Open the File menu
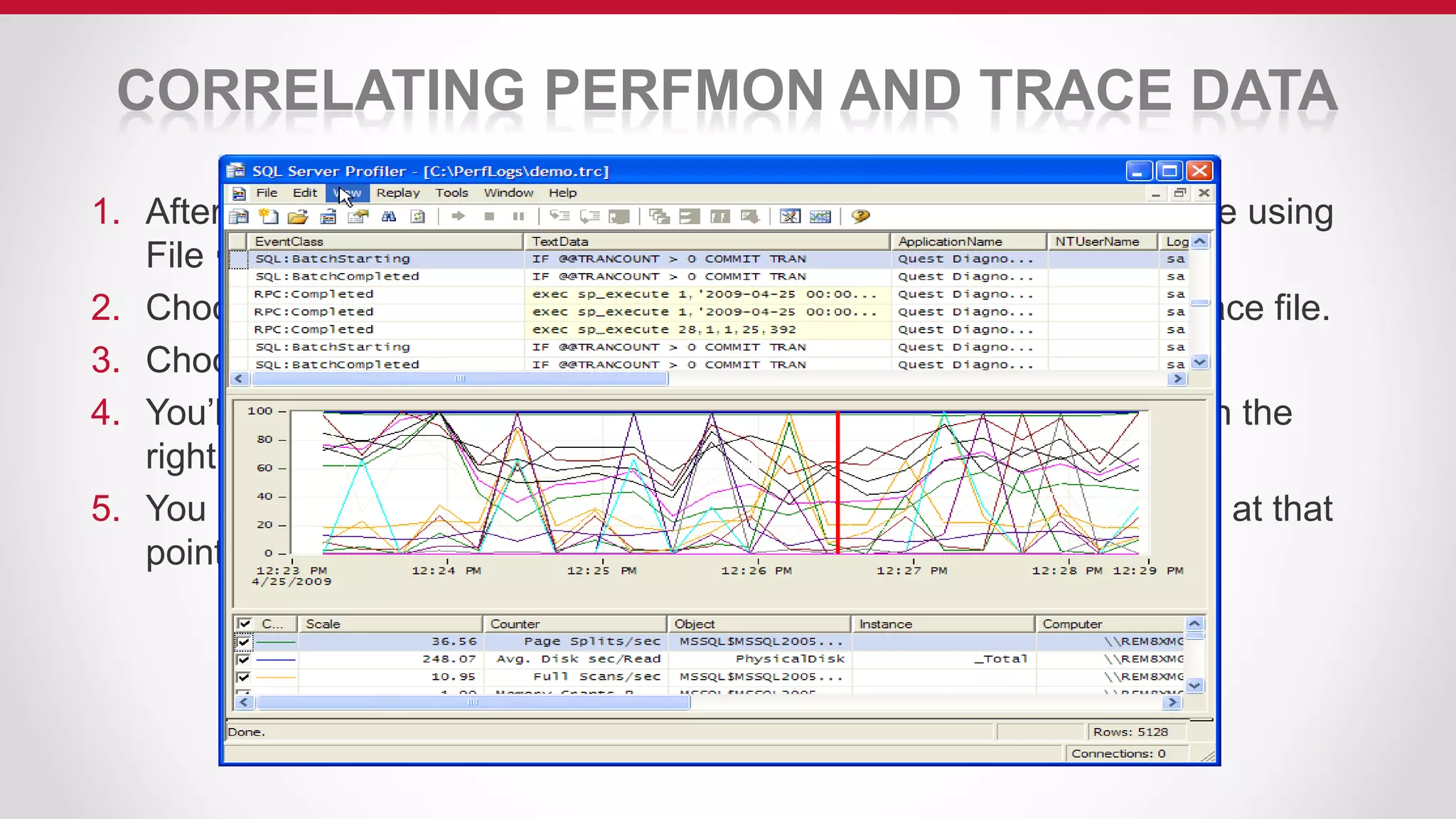 [267, 193]
